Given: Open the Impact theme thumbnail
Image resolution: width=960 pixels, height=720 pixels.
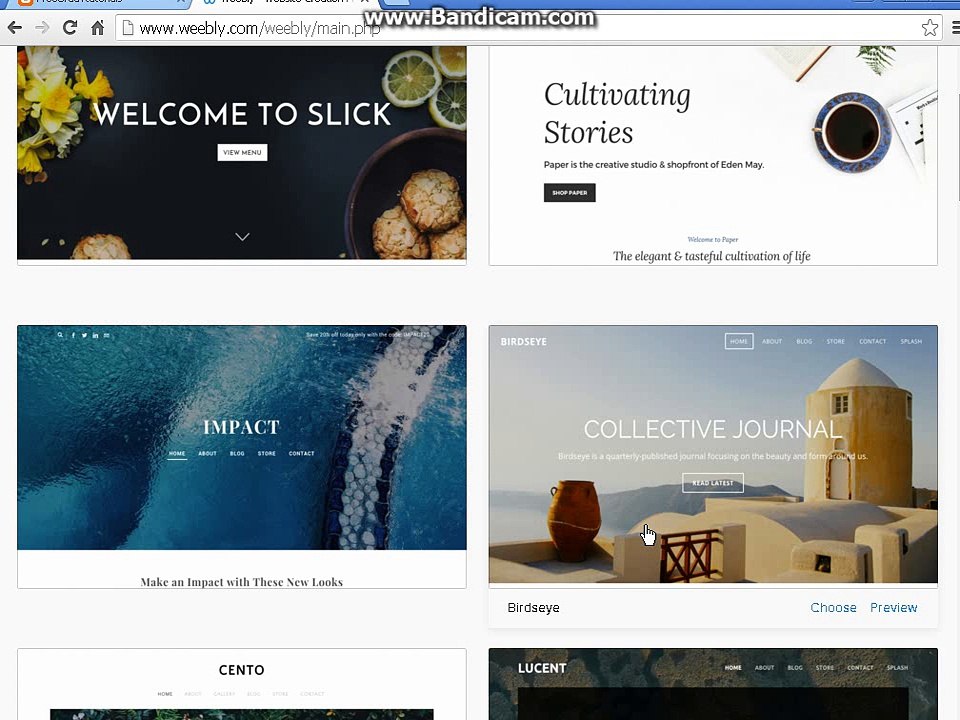Looking at the screenshot, I should tap(242, 457).
